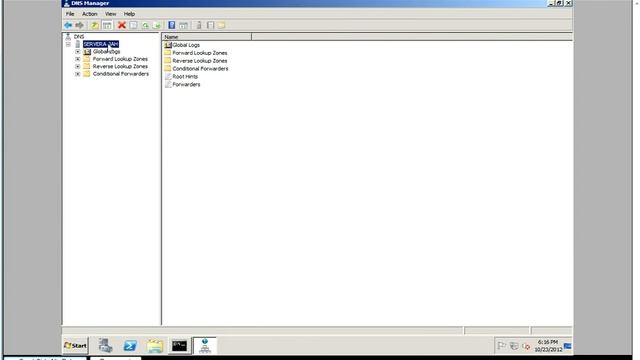Click the Forward arrow in the toolbar
Screen dimensions: 640x360
79,25
